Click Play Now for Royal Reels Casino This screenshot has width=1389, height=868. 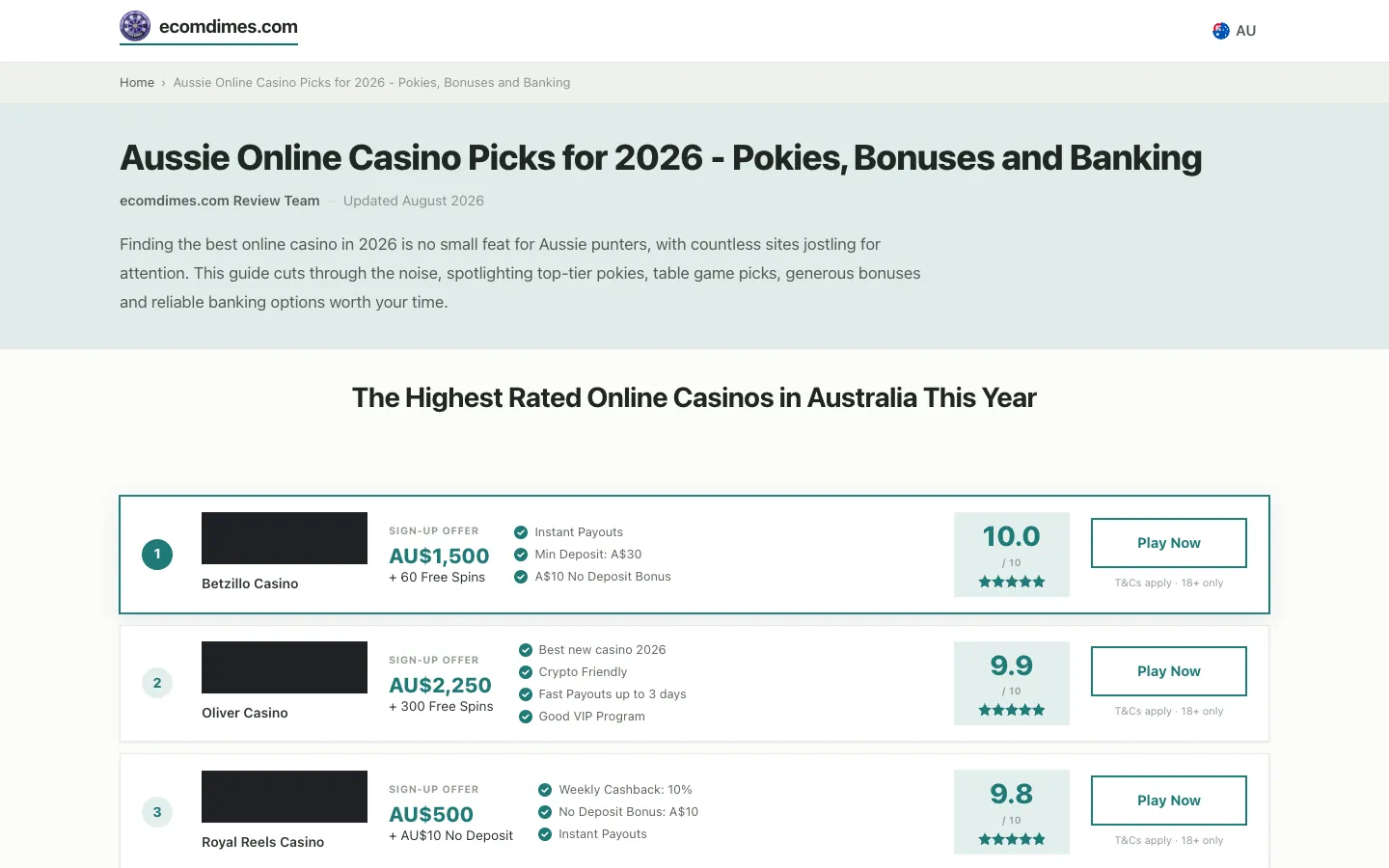(x=1169, y=800)
